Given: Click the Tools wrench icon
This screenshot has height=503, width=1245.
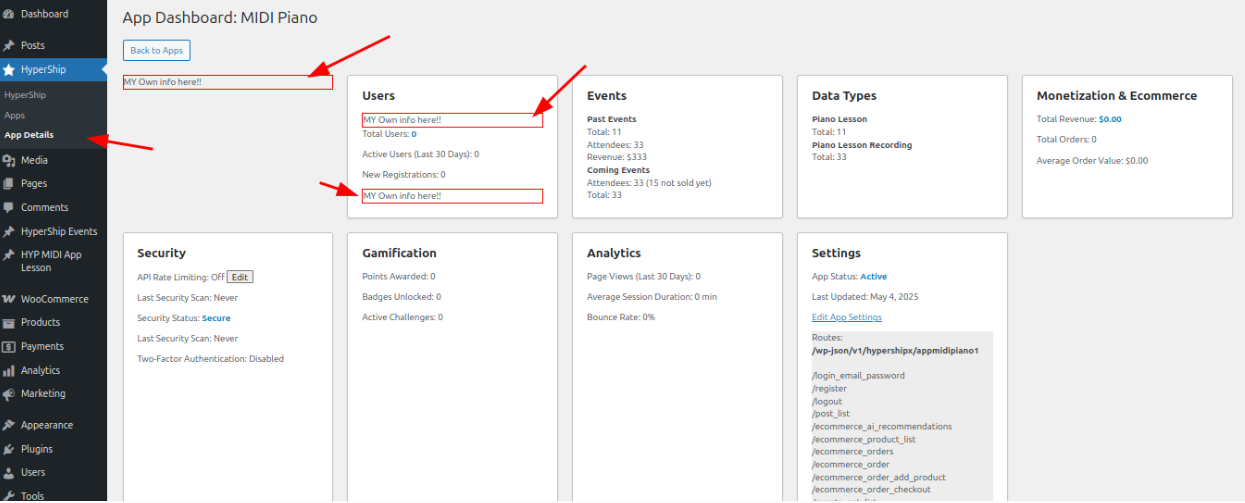Looking at the screenshot, I should point(9,496).
